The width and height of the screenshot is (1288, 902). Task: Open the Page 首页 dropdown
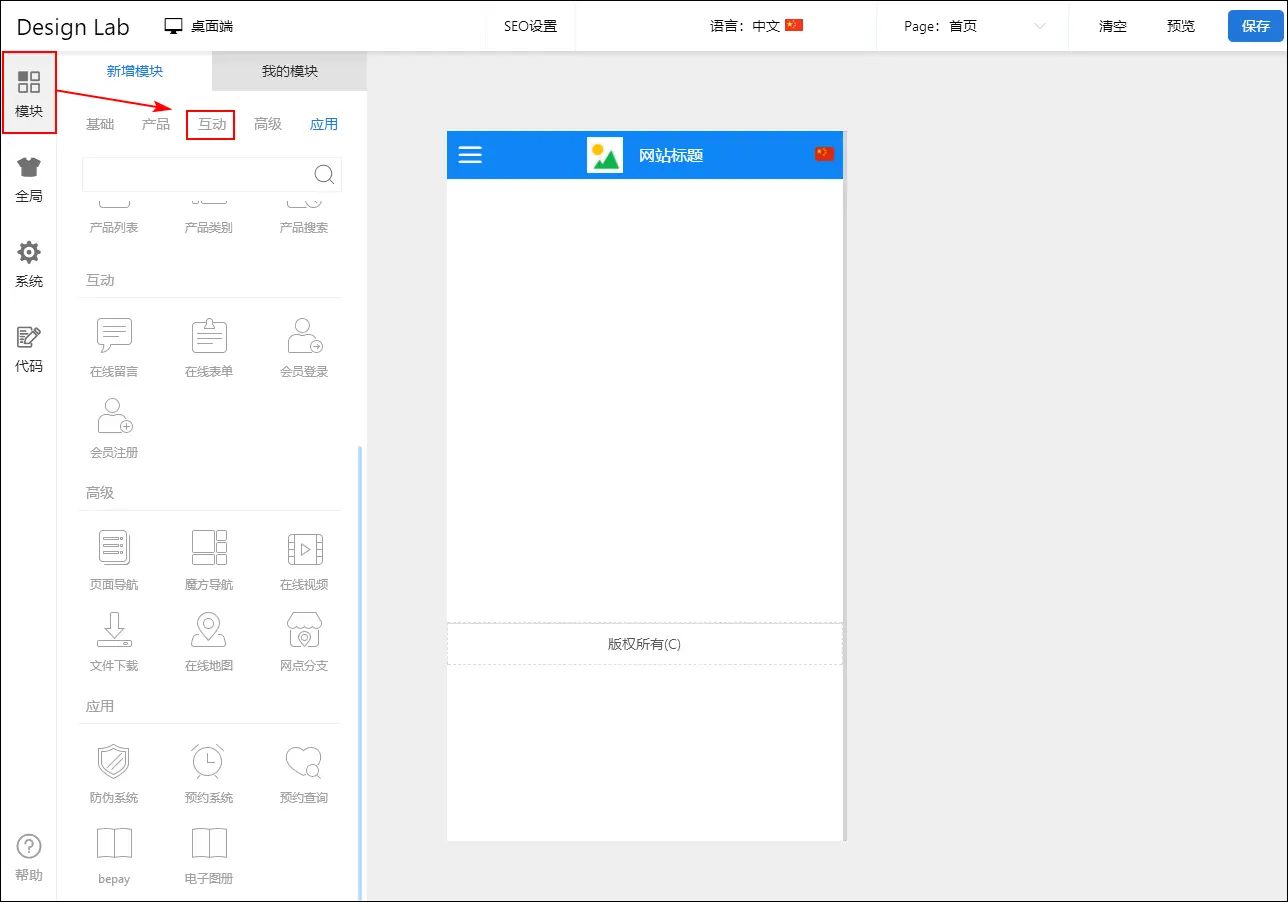(x=973, y=27)
